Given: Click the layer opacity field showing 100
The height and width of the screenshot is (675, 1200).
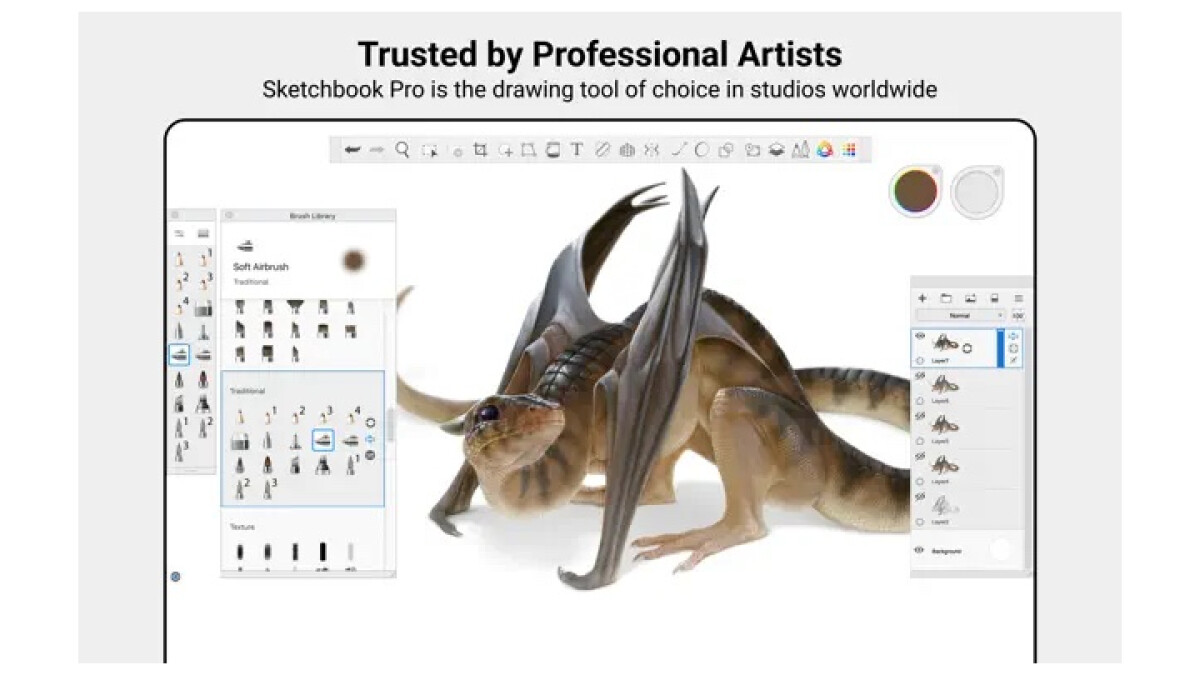Looking at the screenshot, I should (1017, 315).
